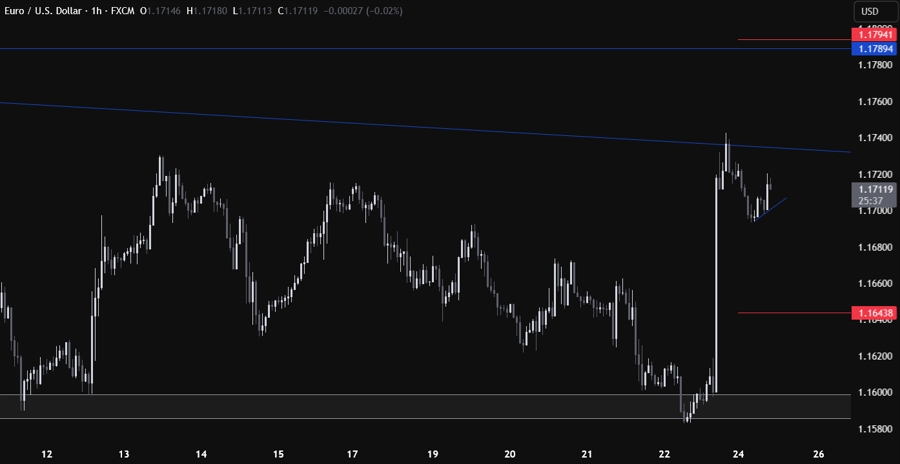Select the blue horizontal line at 1.17894
The image size is (900, 464).
(x=400, y=48)
